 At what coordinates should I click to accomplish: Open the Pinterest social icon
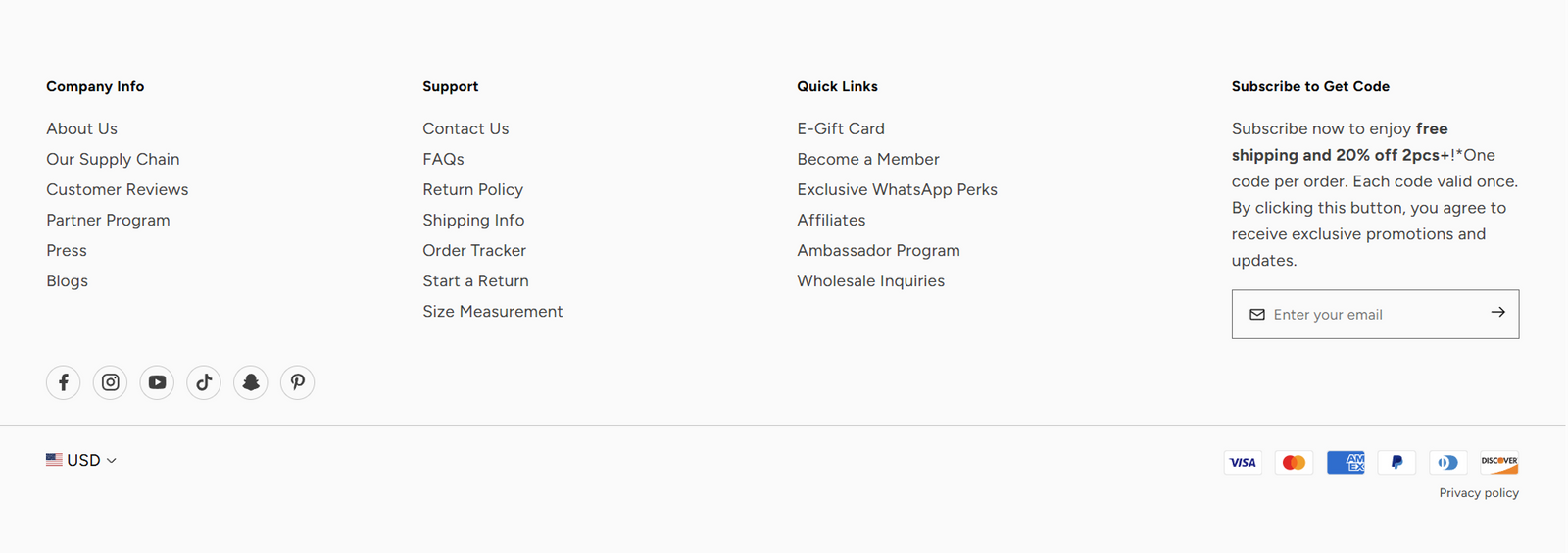point(298,382)
